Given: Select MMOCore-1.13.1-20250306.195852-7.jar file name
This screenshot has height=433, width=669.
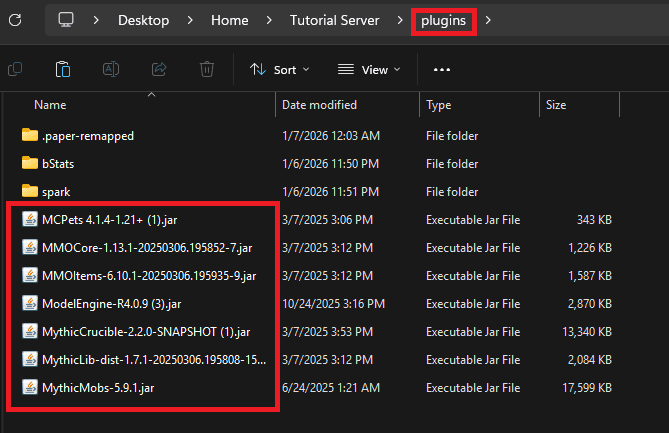Looking at the screenshot, I should [147, 247].
